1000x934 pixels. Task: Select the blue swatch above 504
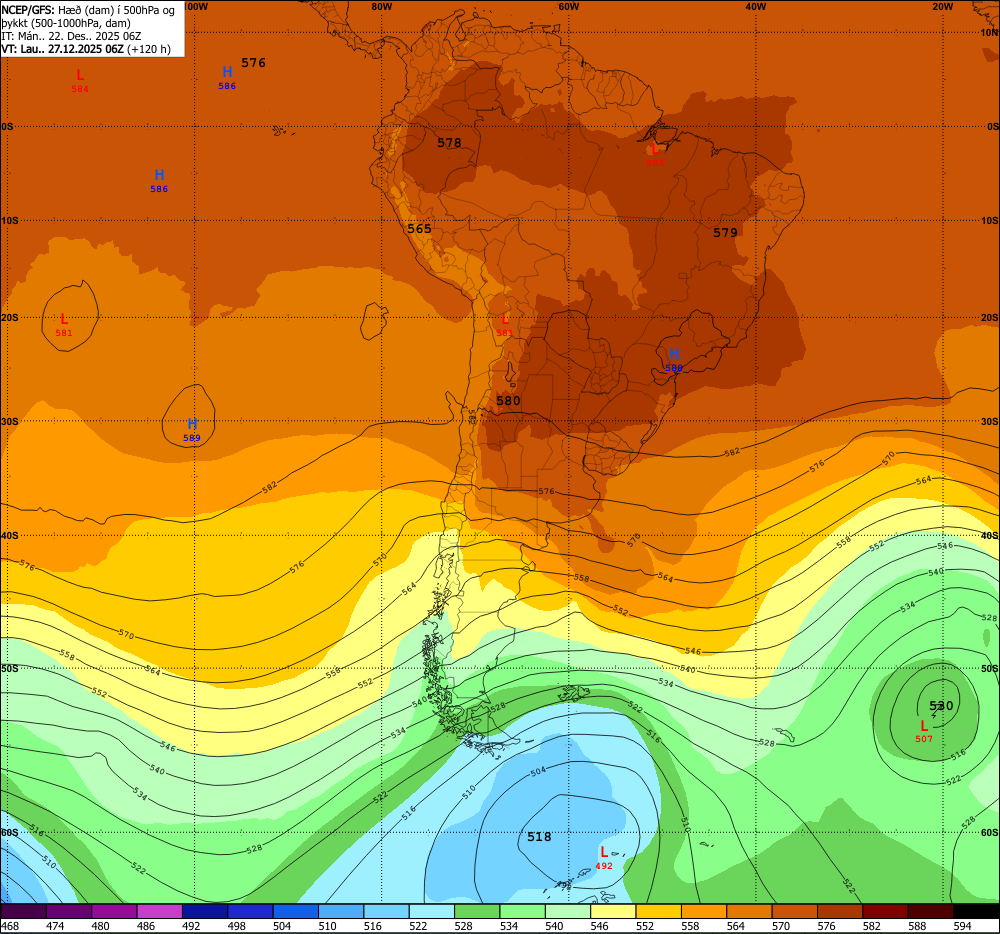[x=295, y=911]
